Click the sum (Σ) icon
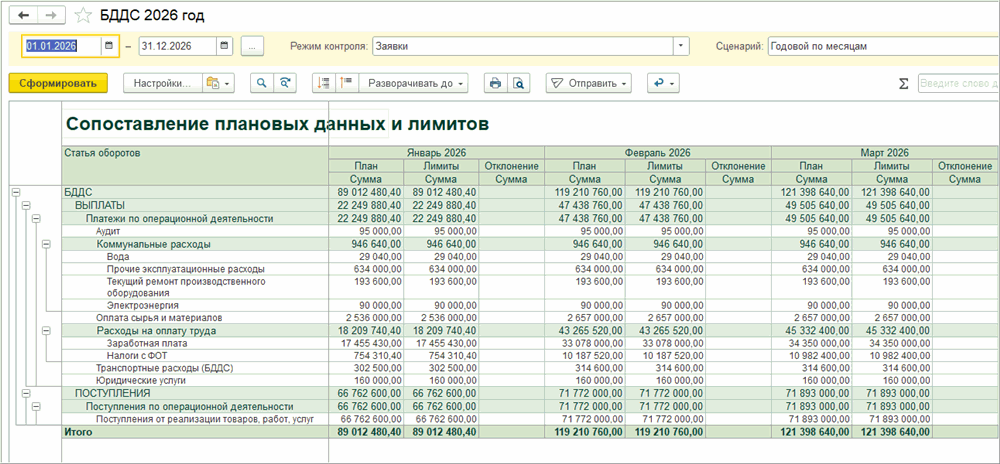 click(903, 84)
